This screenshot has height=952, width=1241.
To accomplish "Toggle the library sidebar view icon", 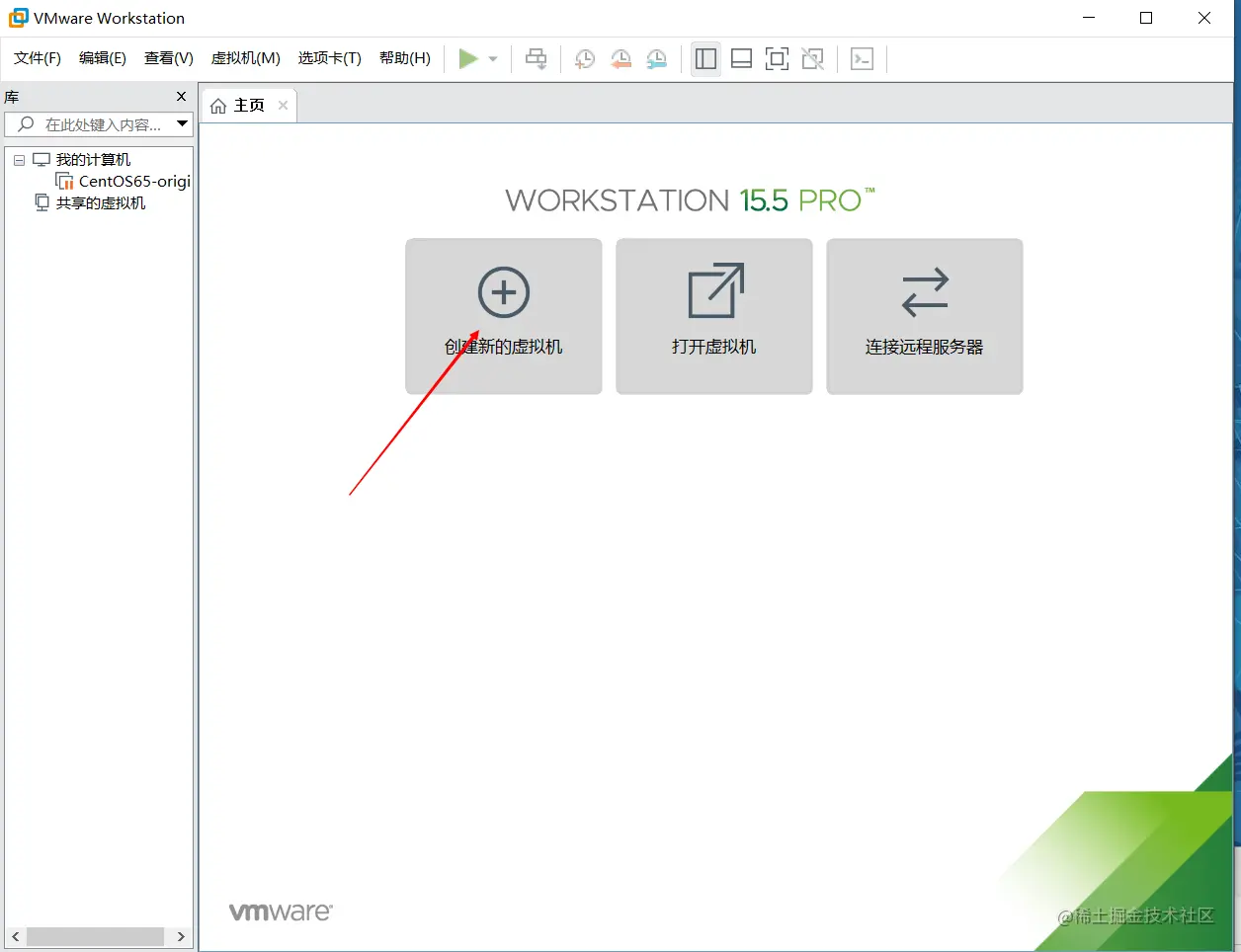I will [705, 59].
